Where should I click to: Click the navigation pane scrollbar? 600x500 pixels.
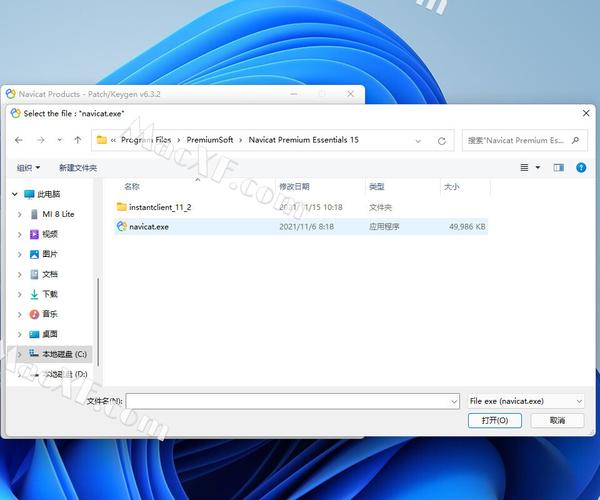[x=98, y=321]
